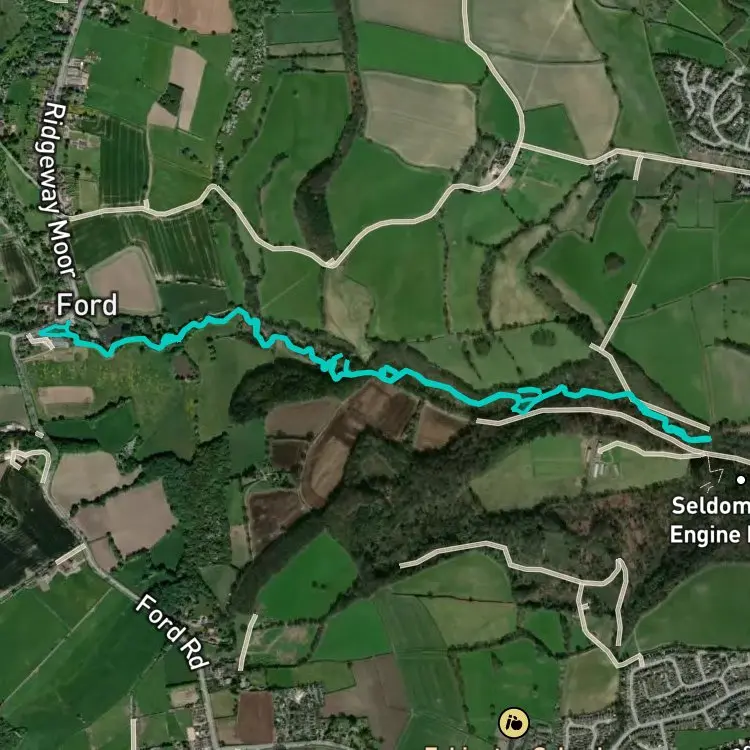Click the small diamond loop mid-route on cyan track
This screenshot has height=750, width=750.
pyautogui.click(x=388, y=374)
